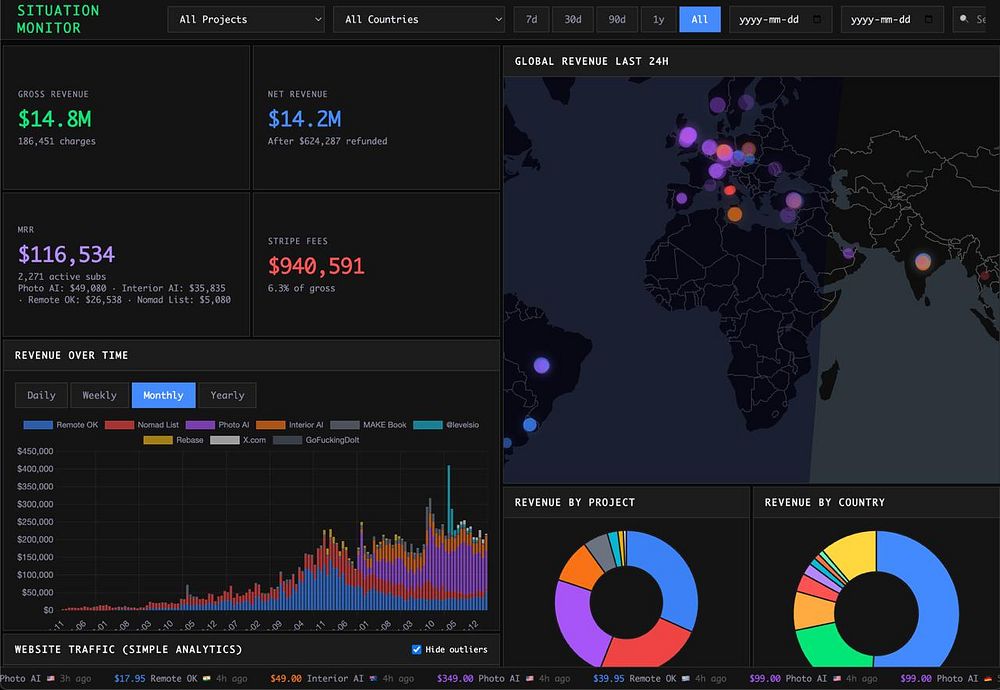Click the blue slice of Revenue by Project donut
The width and height of the screenshot is (1000, 690).
tap(670, 574)
